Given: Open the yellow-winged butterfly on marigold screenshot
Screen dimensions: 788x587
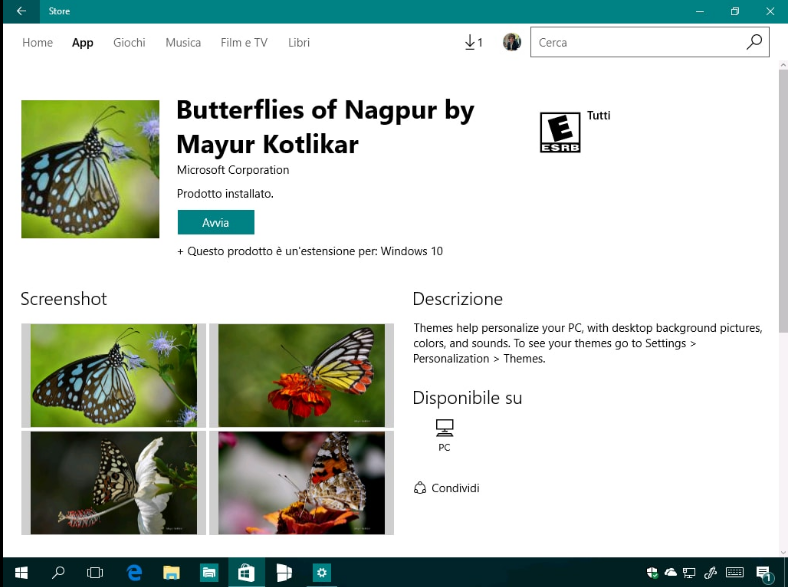Looking at the screenshot, I should tap(302, 375).
